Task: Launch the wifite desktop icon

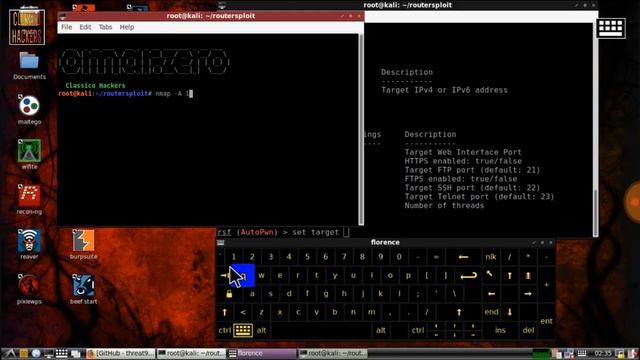Action: 29,154
